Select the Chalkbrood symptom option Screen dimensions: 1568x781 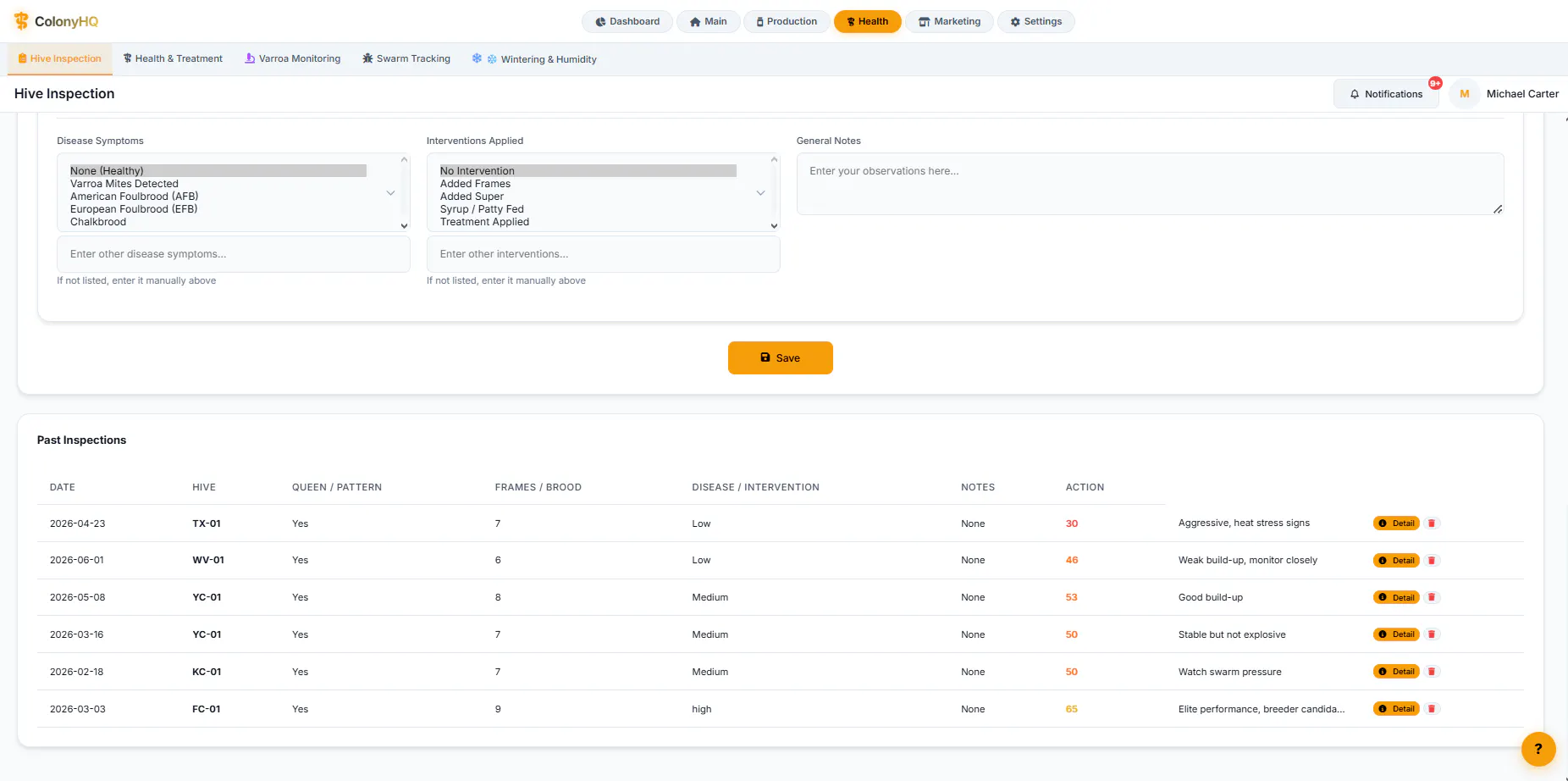[218, 222]
